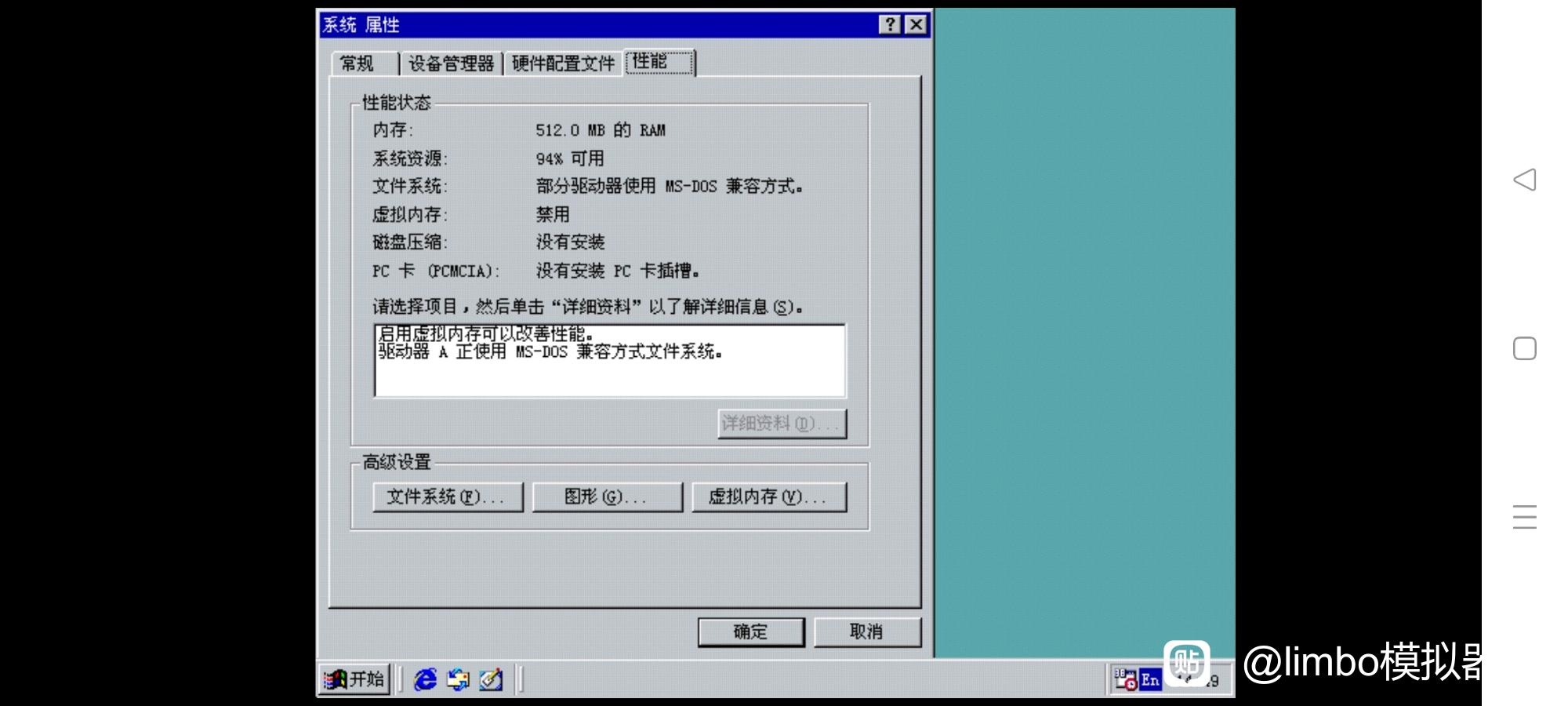Open the 开始 Start button
The image size is (1568, 706).
tap(354, 679)
